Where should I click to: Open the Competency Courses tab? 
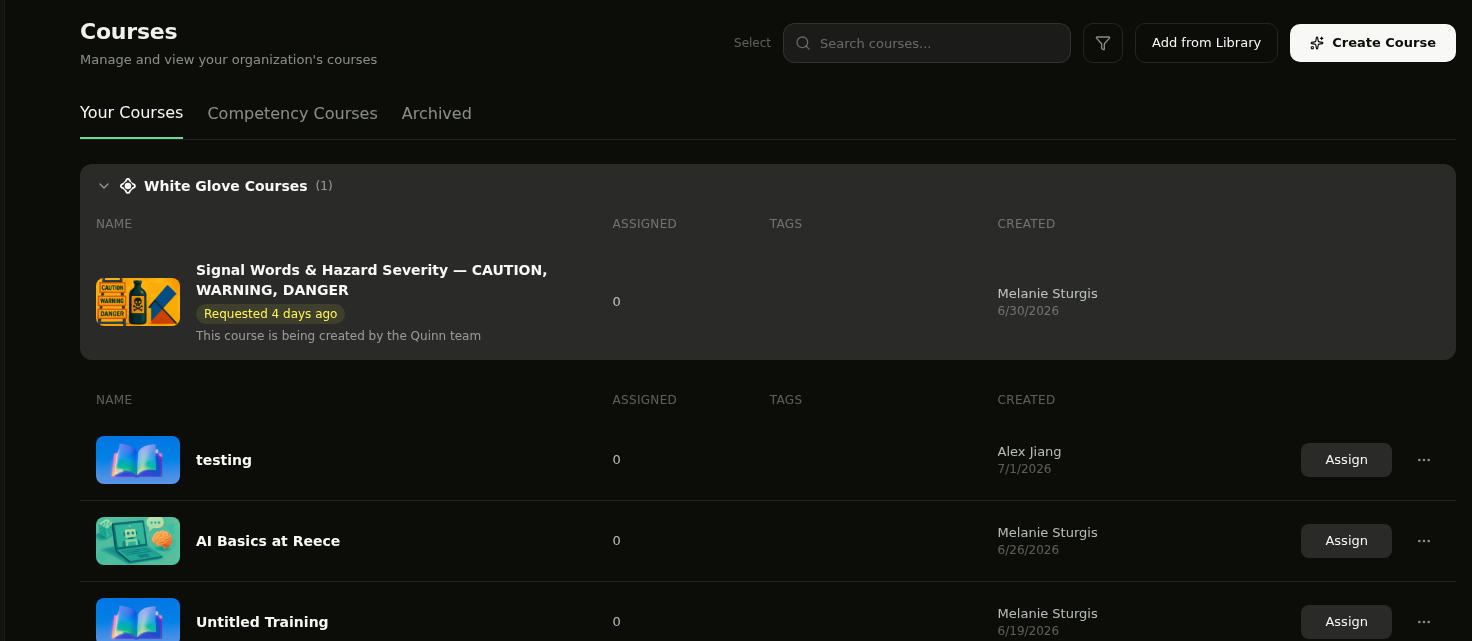[293, 114]
